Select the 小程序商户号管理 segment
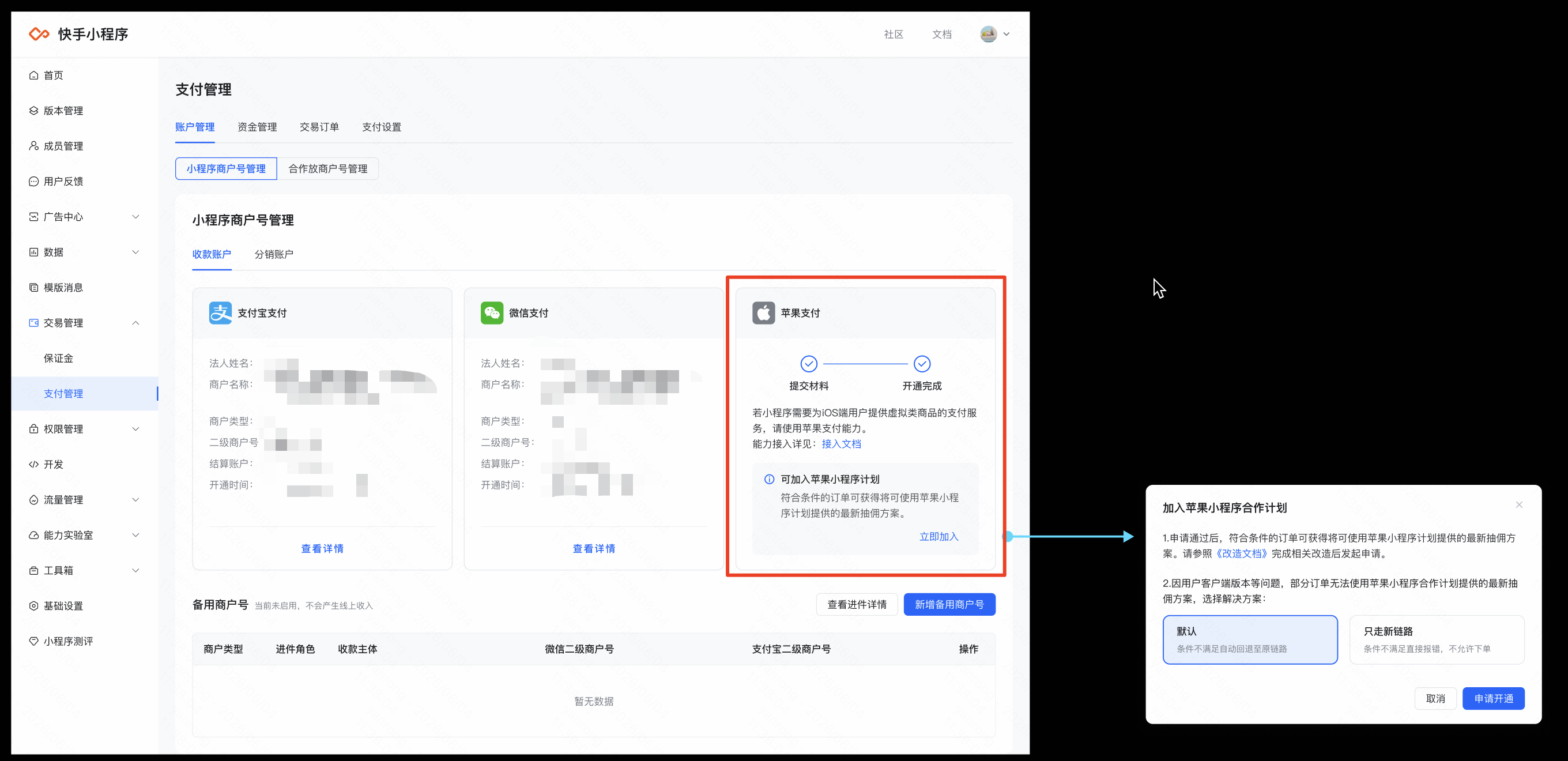The width and height of the screenshot is (1568, 761). [226, 169]
